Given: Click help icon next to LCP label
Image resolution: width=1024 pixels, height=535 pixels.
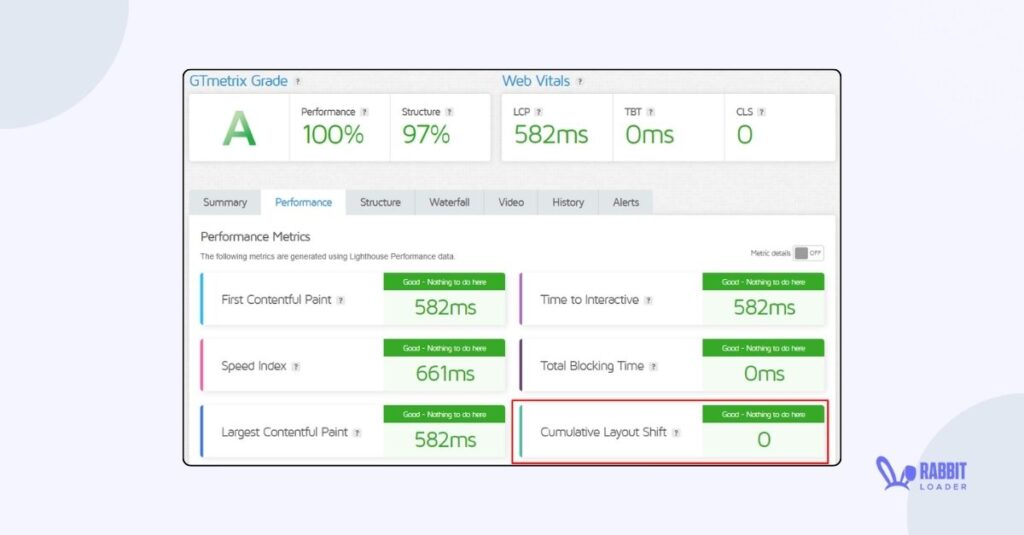Looking at the screenshot, I should (539, 112).
